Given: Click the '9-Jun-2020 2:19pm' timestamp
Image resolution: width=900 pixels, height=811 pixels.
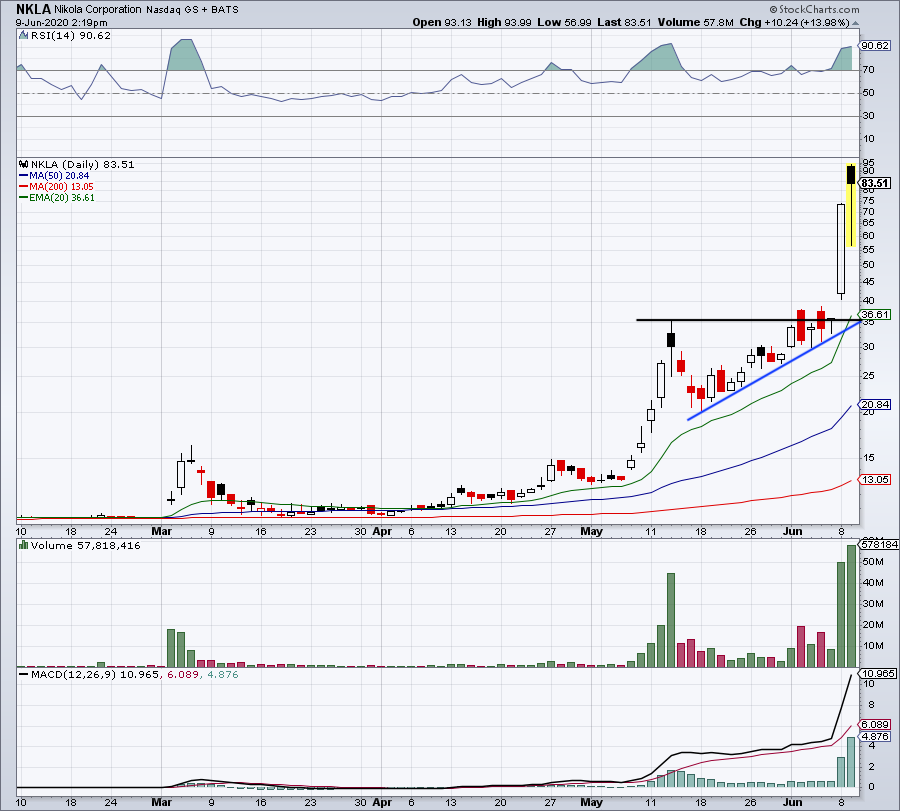Looking at the screenshot, I should tap(61, 23).
